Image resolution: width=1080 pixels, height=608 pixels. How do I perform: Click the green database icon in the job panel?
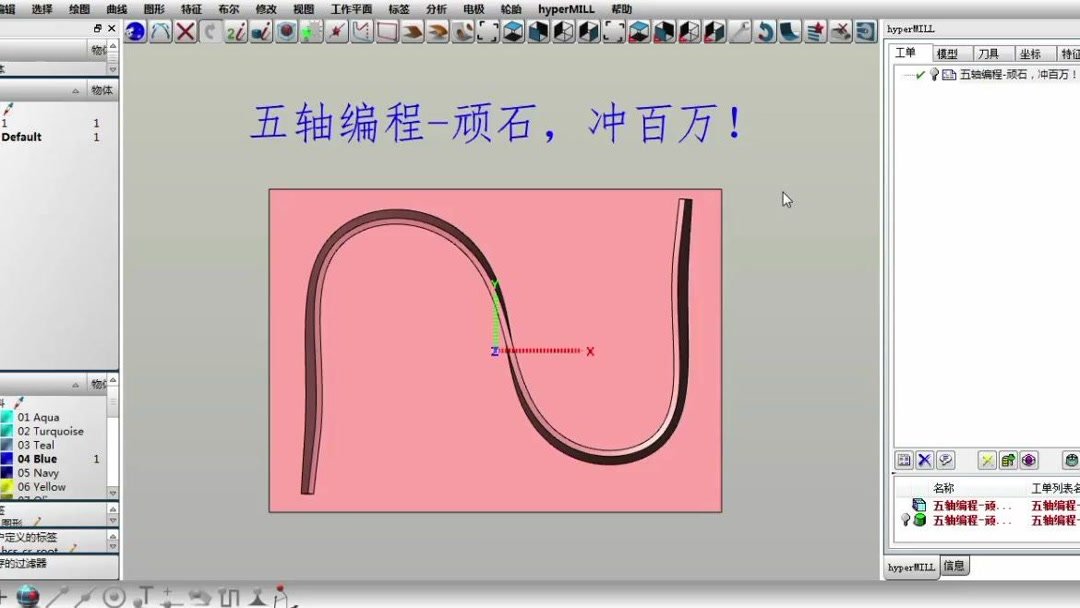click(920, 518)
